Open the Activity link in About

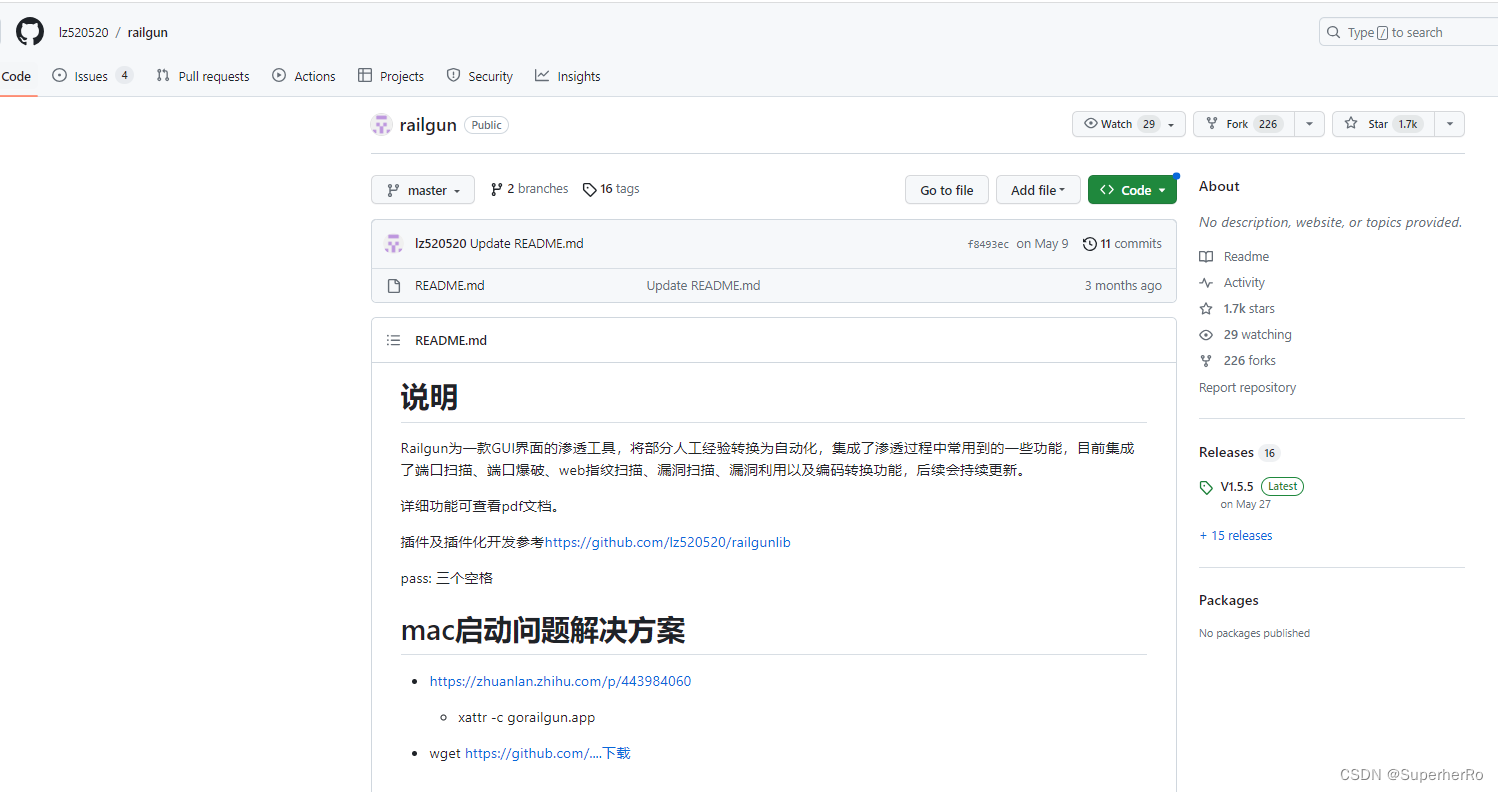1244,283
